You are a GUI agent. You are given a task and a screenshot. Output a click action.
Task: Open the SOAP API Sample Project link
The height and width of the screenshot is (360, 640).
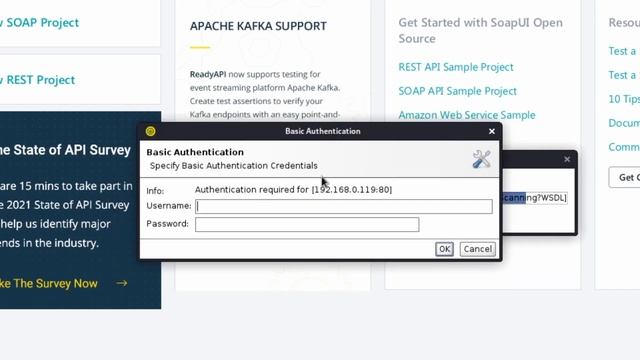tap(457, 91)
